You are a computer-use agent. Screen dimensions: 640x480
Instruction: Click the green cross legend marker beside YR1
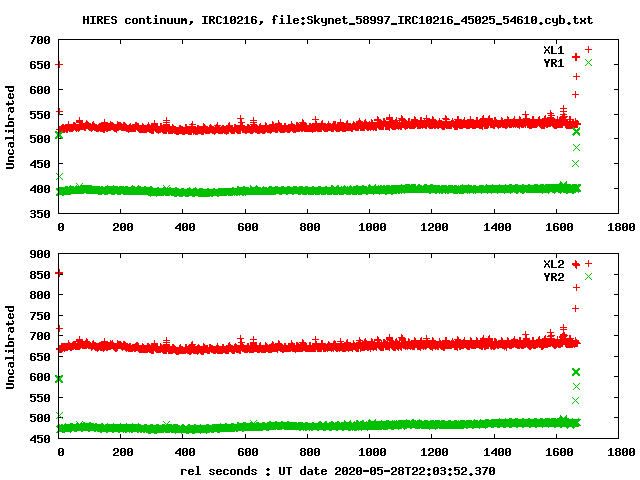pyautogui.click(x=588, y=62)
